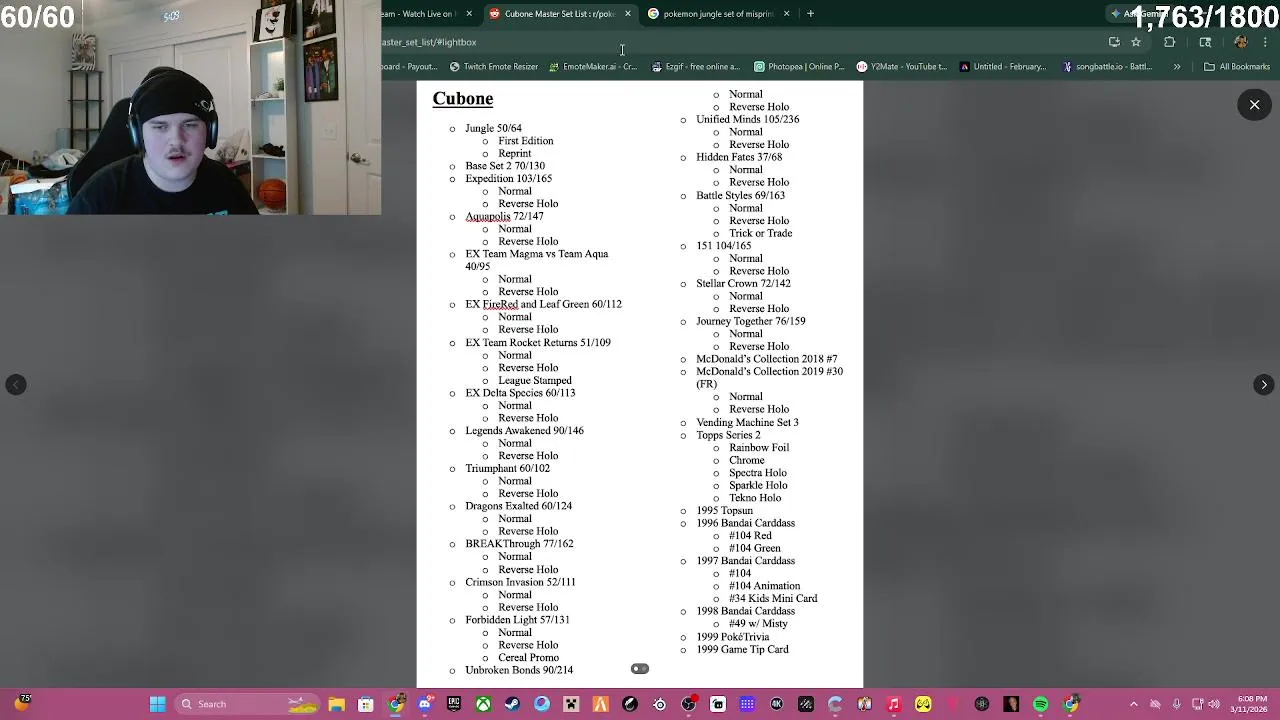Viewport: 1280px width, 720px height.
Task: Open Spotify from the taskbar
Action: point(1041,704)
